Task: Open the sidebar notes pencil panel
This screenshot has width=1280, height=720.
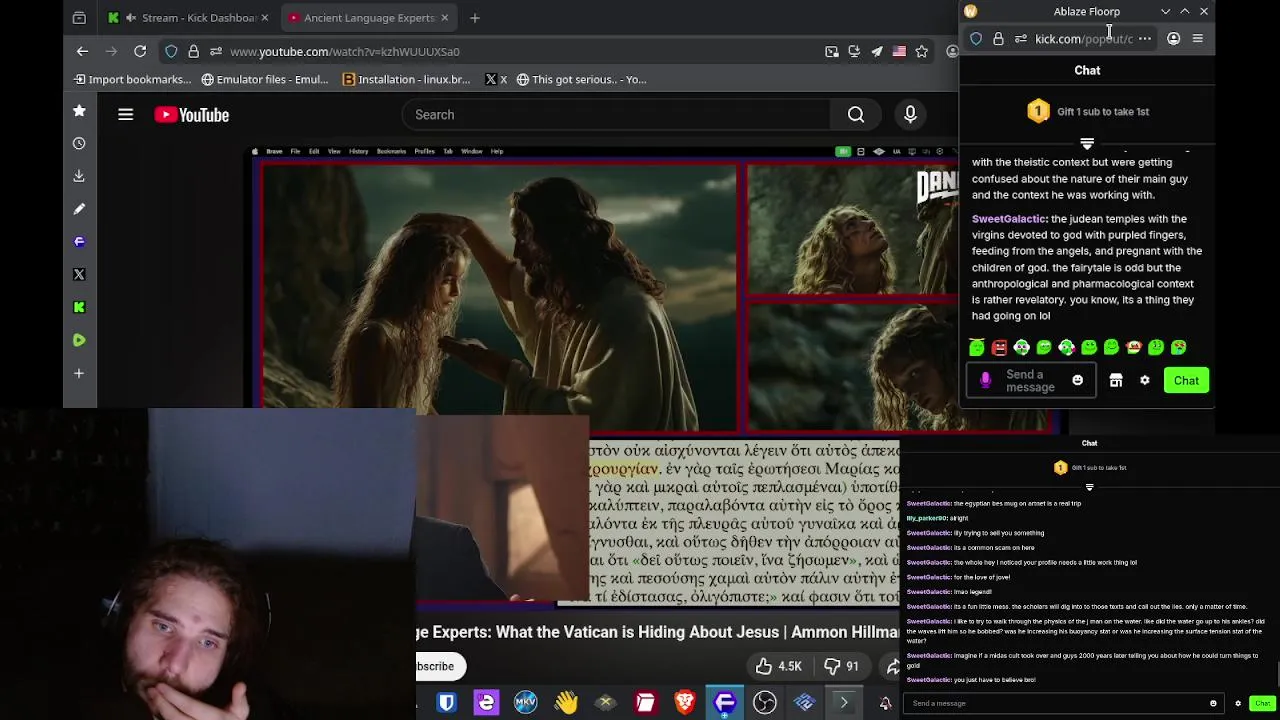Action: coord(79,209)
